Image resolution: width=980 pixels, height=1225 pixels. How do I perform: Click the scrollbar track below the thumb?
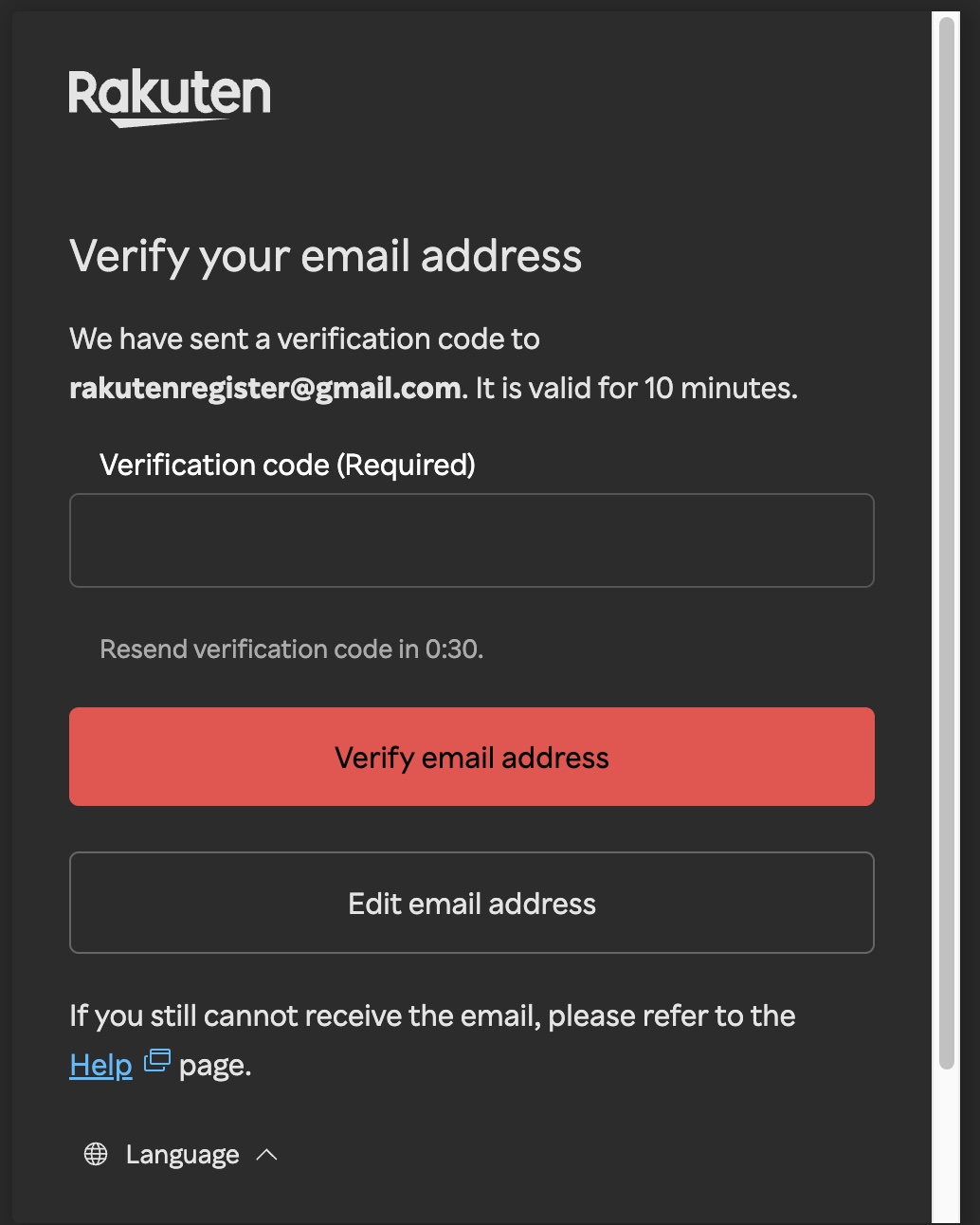(946, 1147)
